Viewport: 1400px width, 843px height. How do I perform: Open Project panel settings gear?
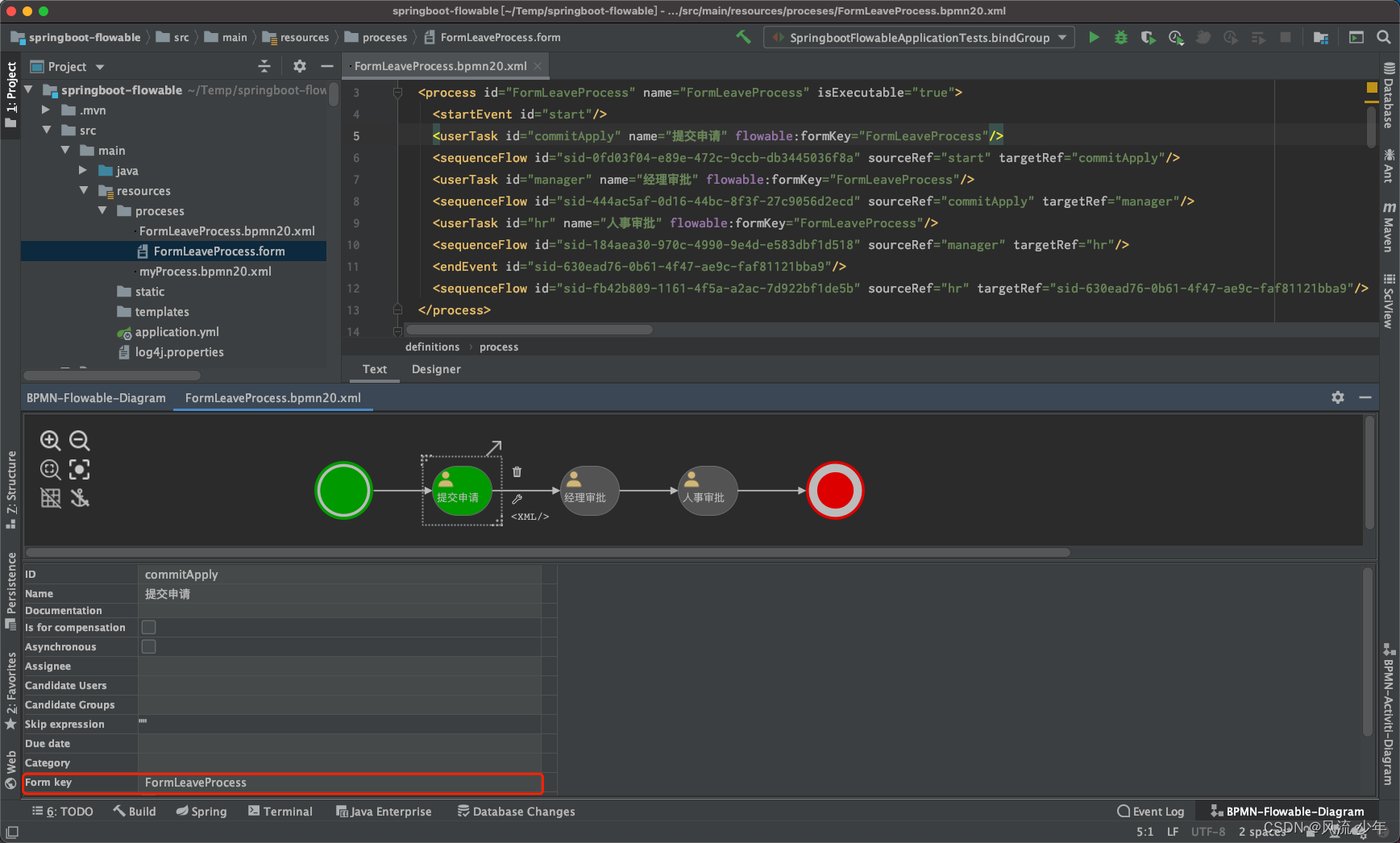tap(300, 66)
